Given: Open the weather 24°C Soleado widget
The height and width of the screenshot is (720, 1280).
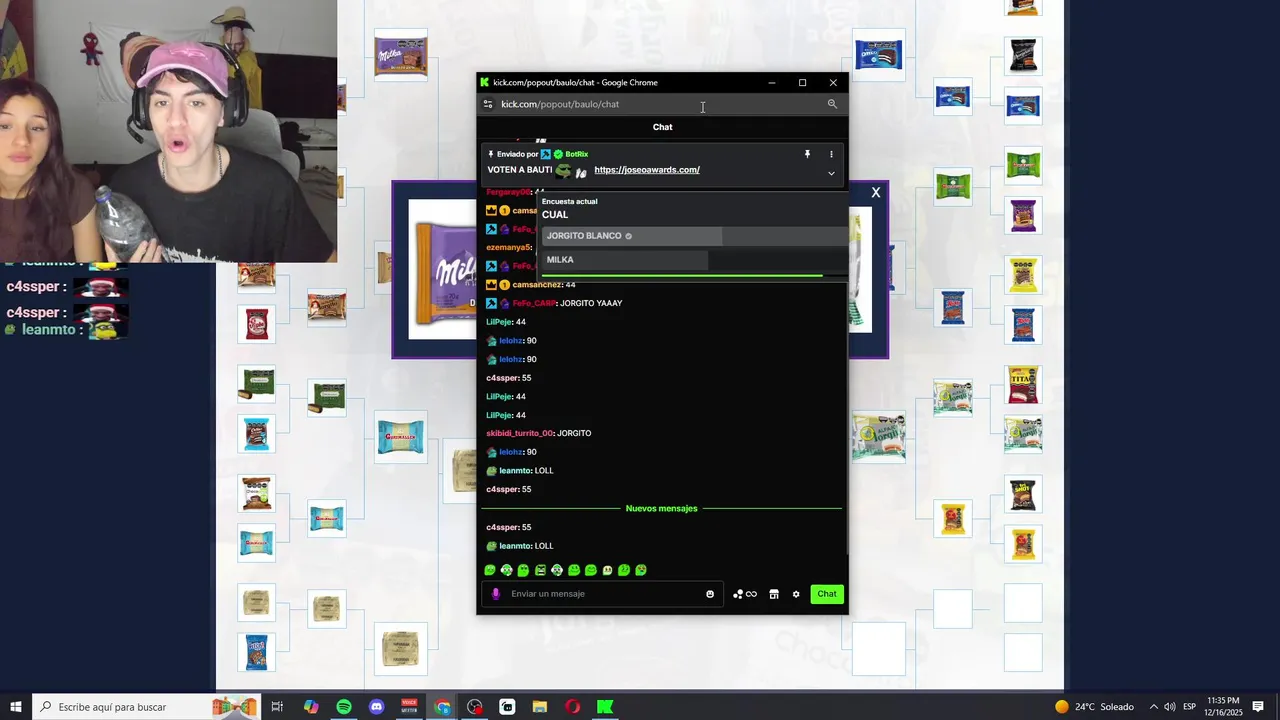Looking at the screenshot, I should 1095,707.
